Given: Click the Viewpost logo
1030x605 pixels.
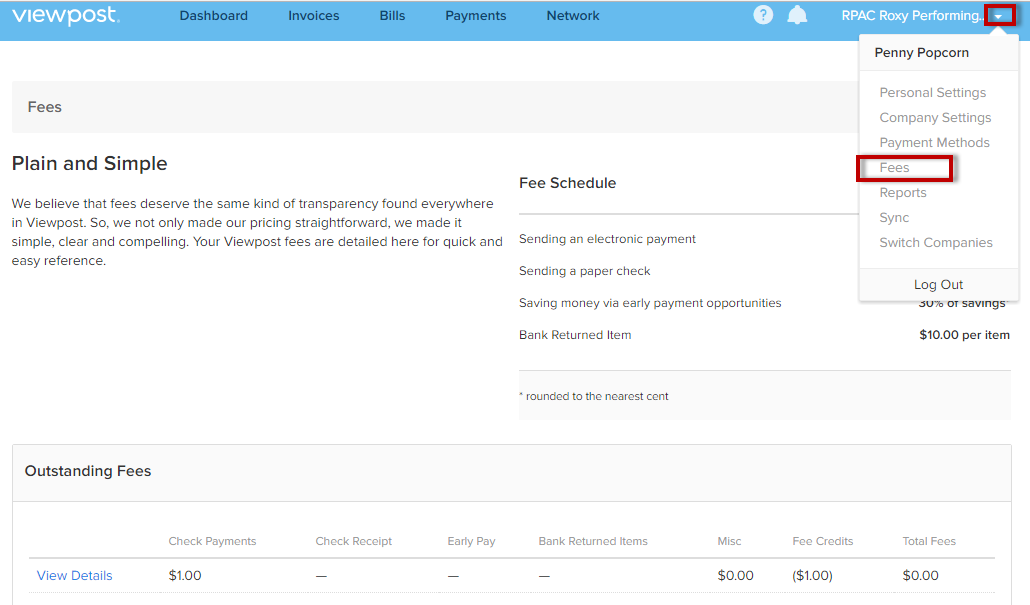Looking at the screenshot, I should [66, 16].
